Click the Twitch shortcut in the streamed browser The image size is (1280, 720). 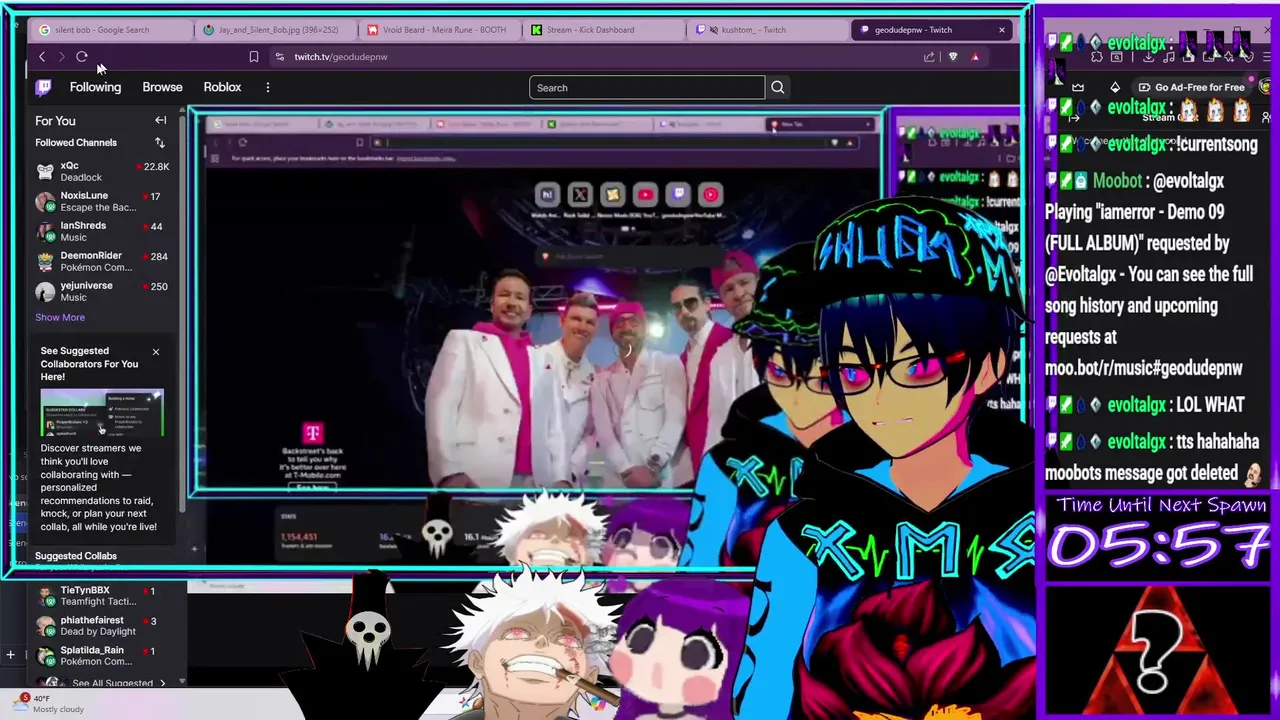(678, 194)
